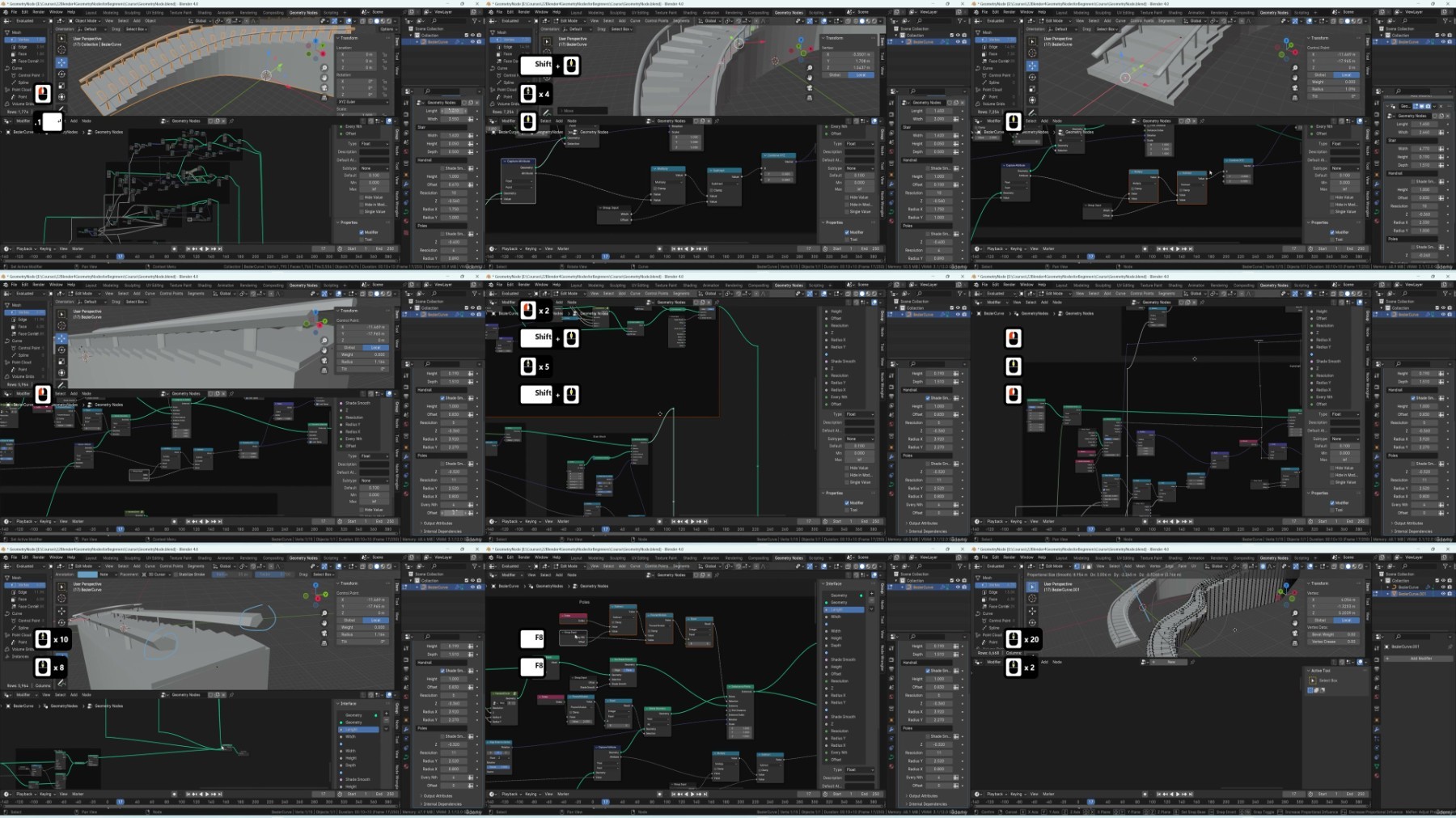
Task: Choose the Rotate tool in the Object Mode window
Action: click(x=61, y=74)
